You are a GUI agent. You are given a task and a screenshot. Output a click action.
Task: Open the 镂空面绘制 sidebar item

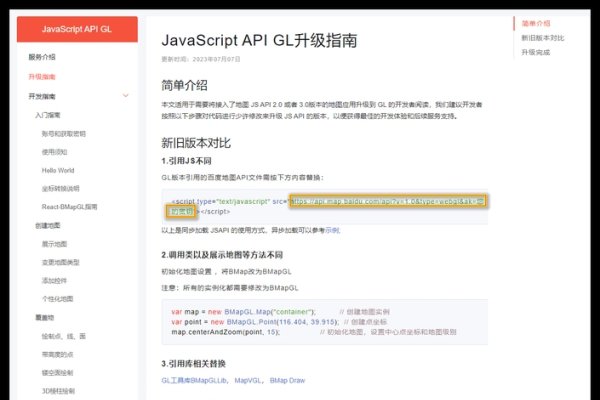57,373
